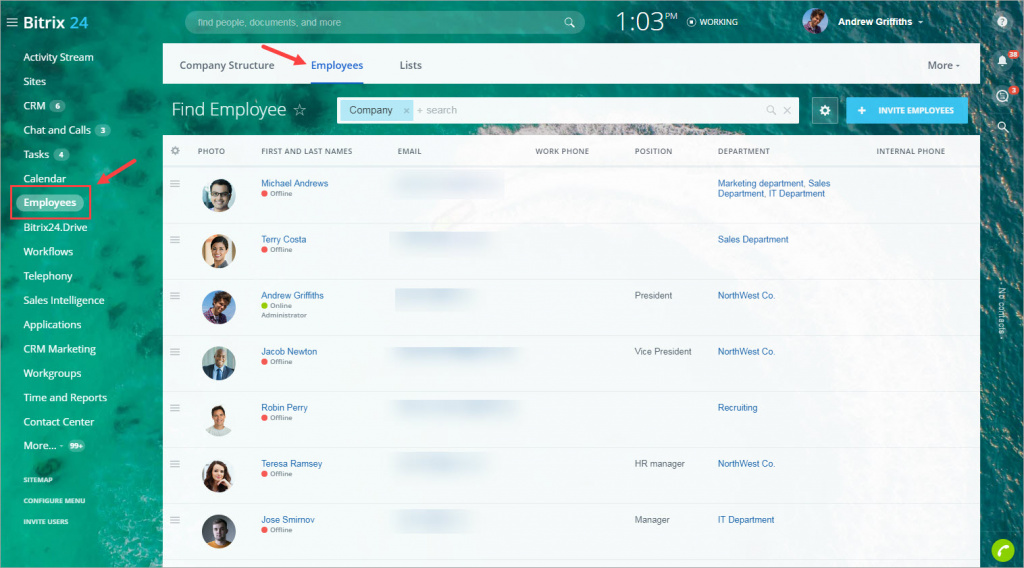This screenshot has width=1024, height=568.
Task: Click Jacob Newton's profile photo
Action: point(219,364)
